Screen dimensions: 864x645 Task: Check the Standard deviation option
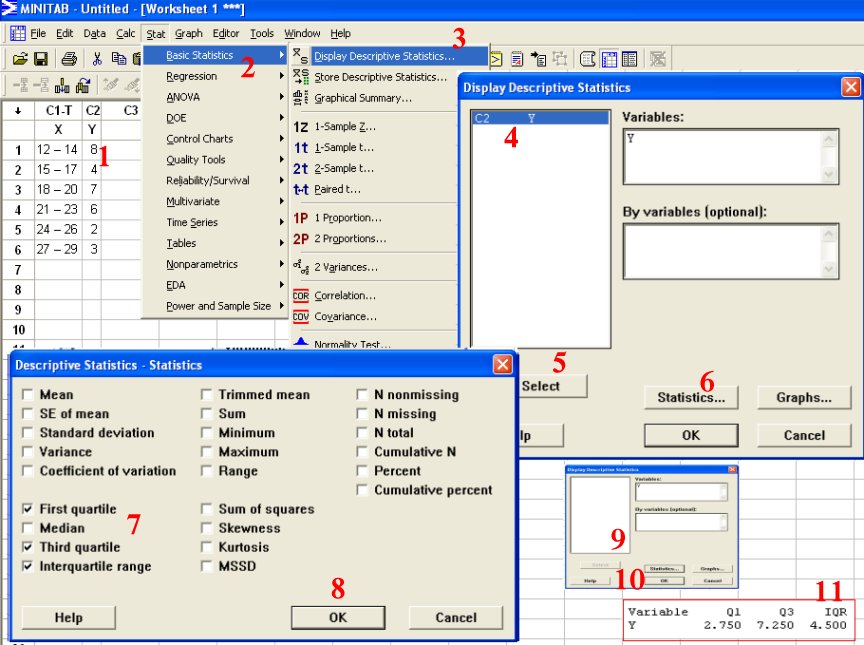pos(27,432)
